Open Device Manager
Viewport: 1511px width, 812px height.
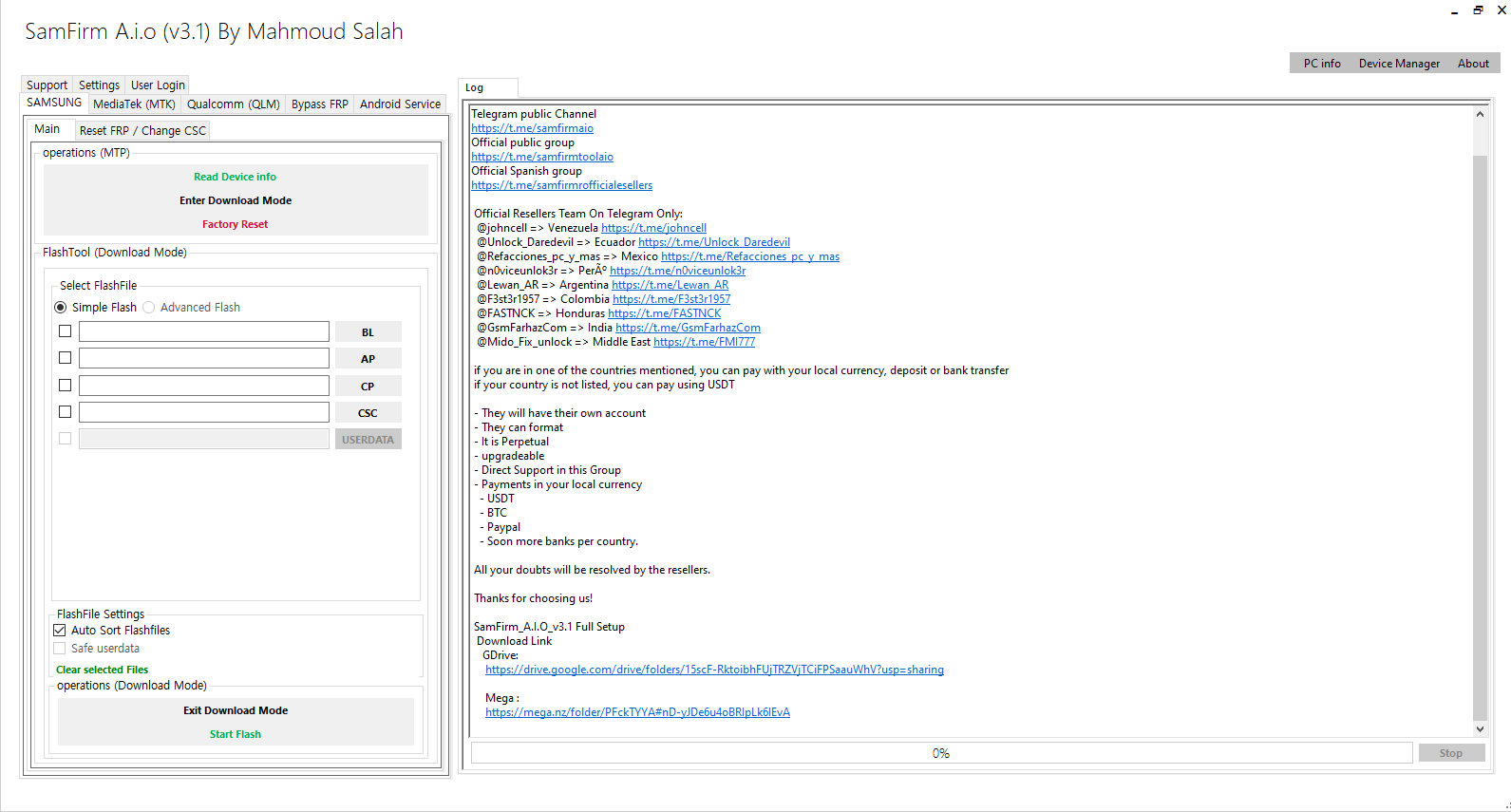(x=1399, y=64)
